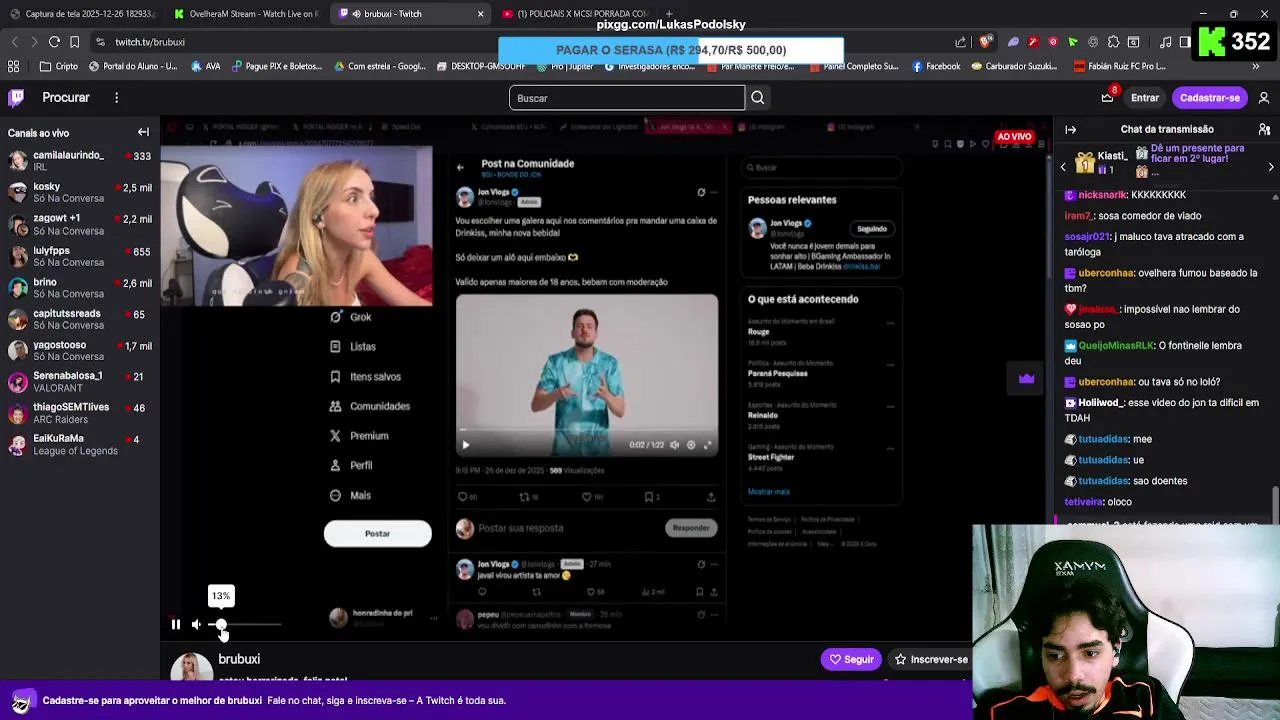Adjust the volume slider handle

click(x=221, y=624)
